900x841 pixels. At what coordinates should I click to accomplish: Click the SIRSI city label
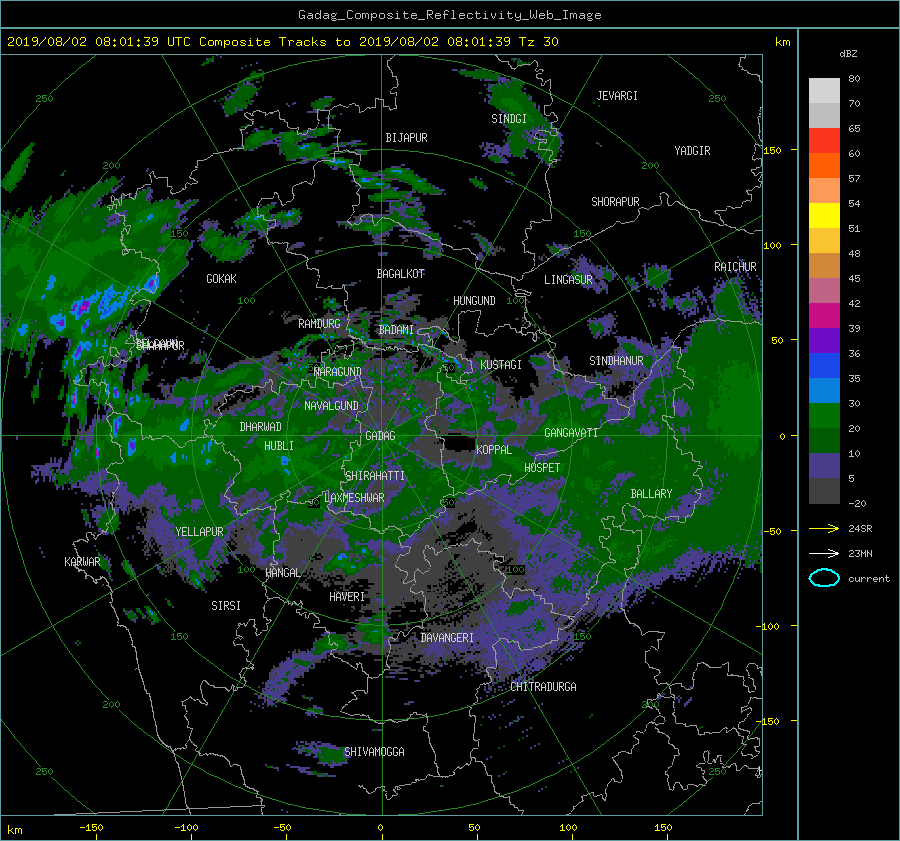point(226,606)
